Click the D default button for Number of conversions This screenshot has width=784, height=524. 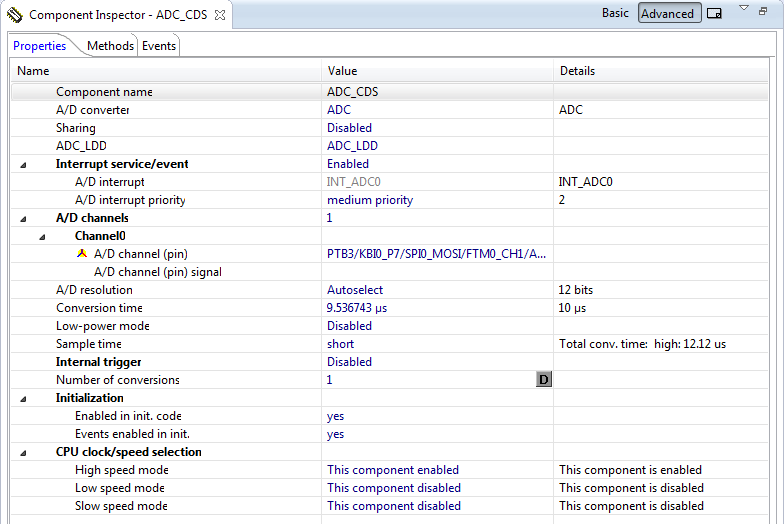click(x=544, y=380)
